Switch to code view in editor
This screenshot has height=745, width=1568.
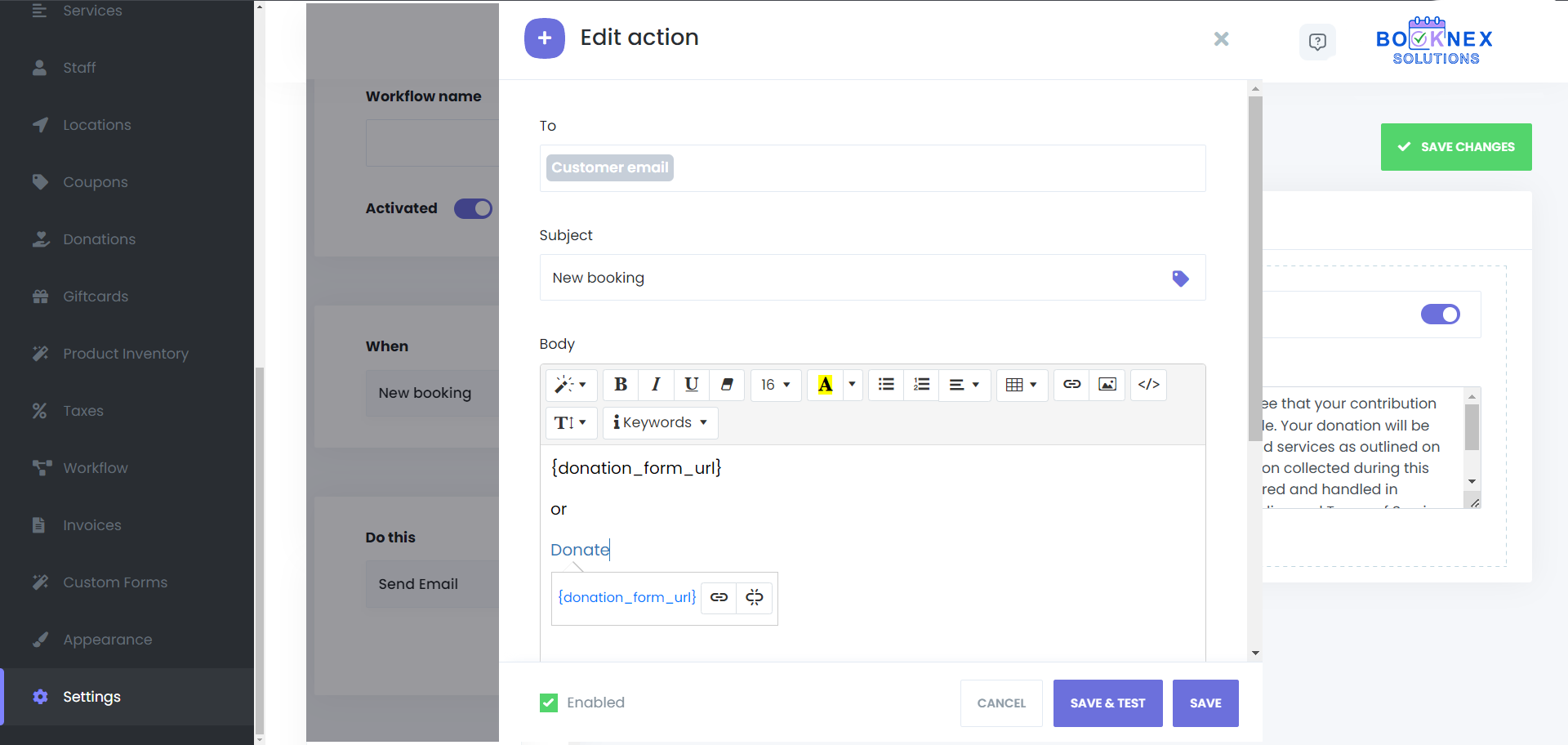[1148, 385]
